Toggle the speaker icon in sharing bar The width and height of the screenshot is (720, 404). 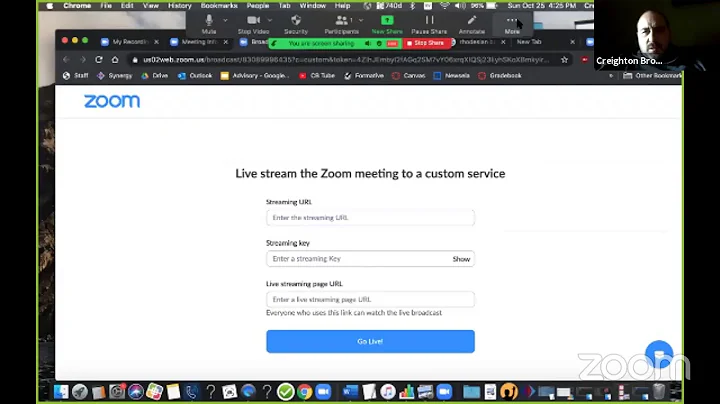368,43
